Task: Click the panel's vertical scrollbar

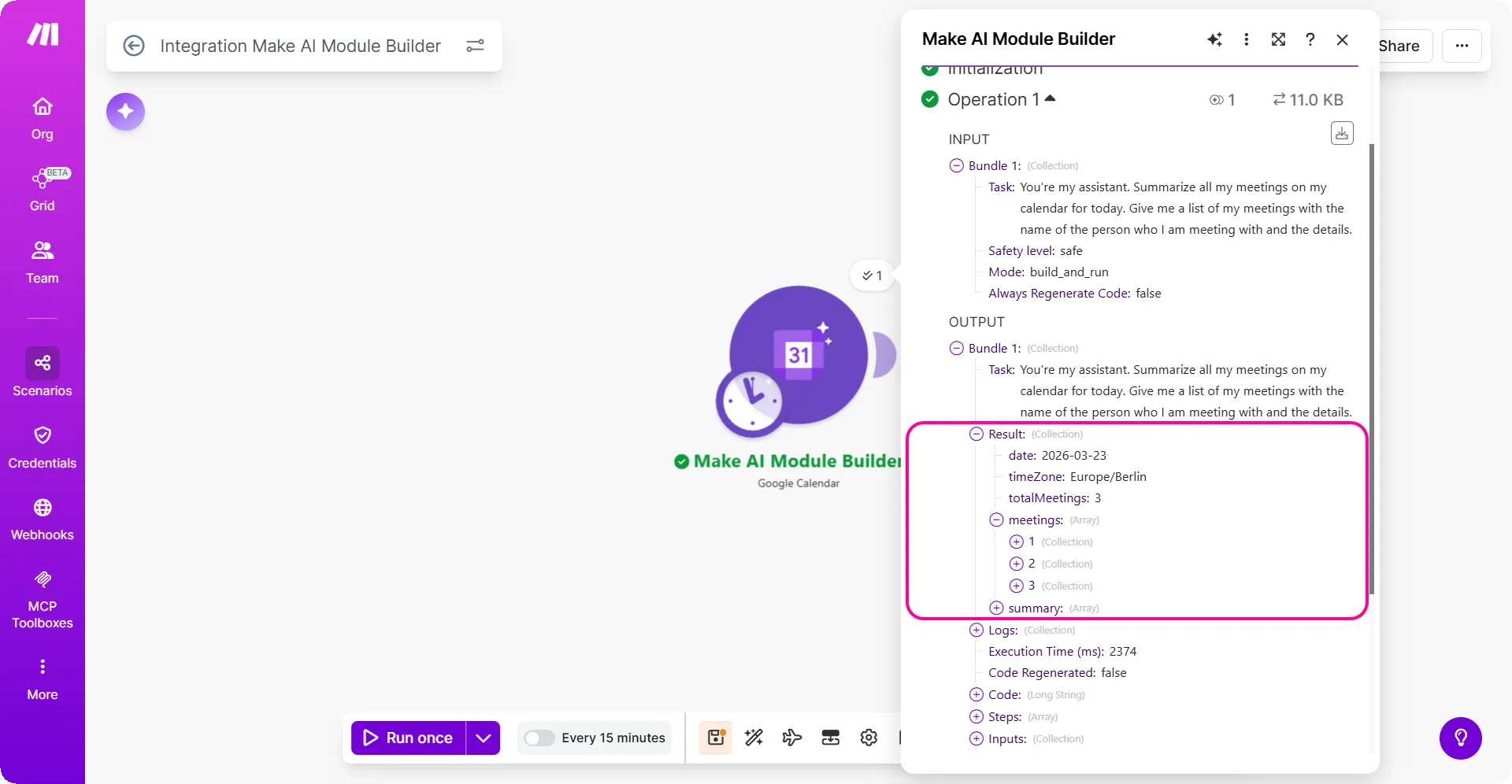Action: click(1371, 368)
